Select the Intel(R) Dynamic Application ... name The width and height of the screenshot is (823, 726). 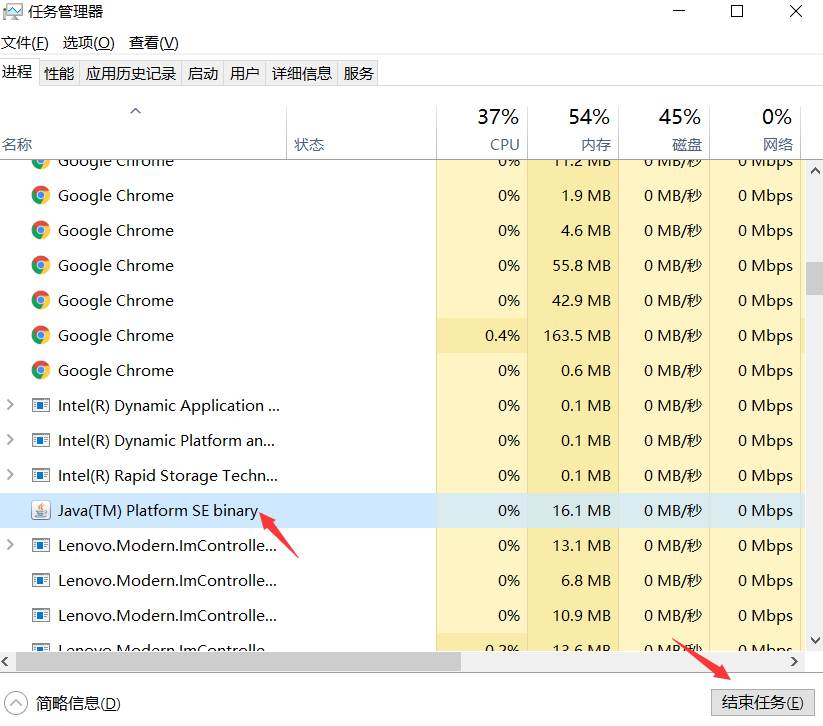coord(168,406)
